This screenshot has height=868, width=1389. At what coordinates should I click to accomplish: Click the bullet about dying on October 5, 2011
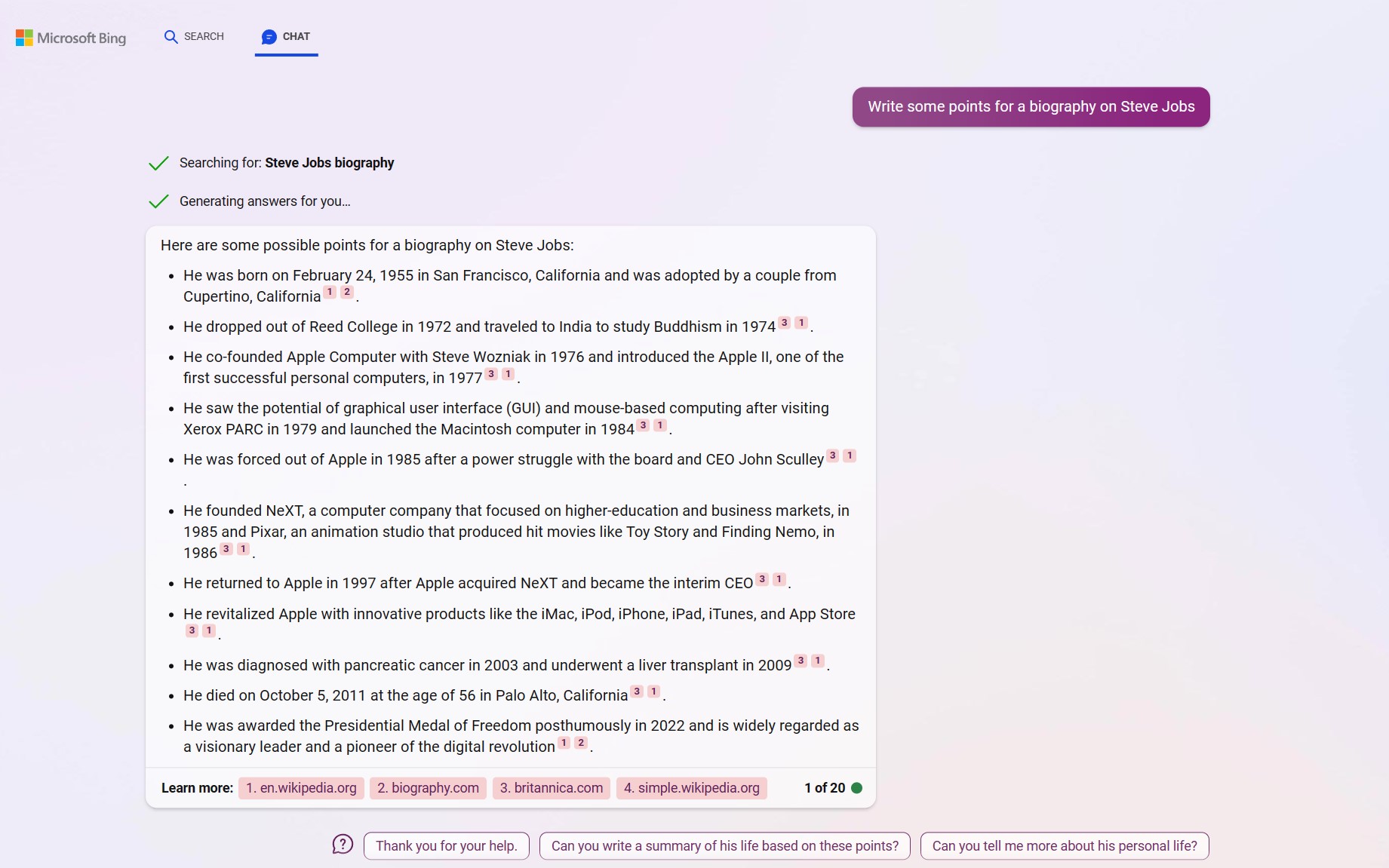(x=424, y=695)
